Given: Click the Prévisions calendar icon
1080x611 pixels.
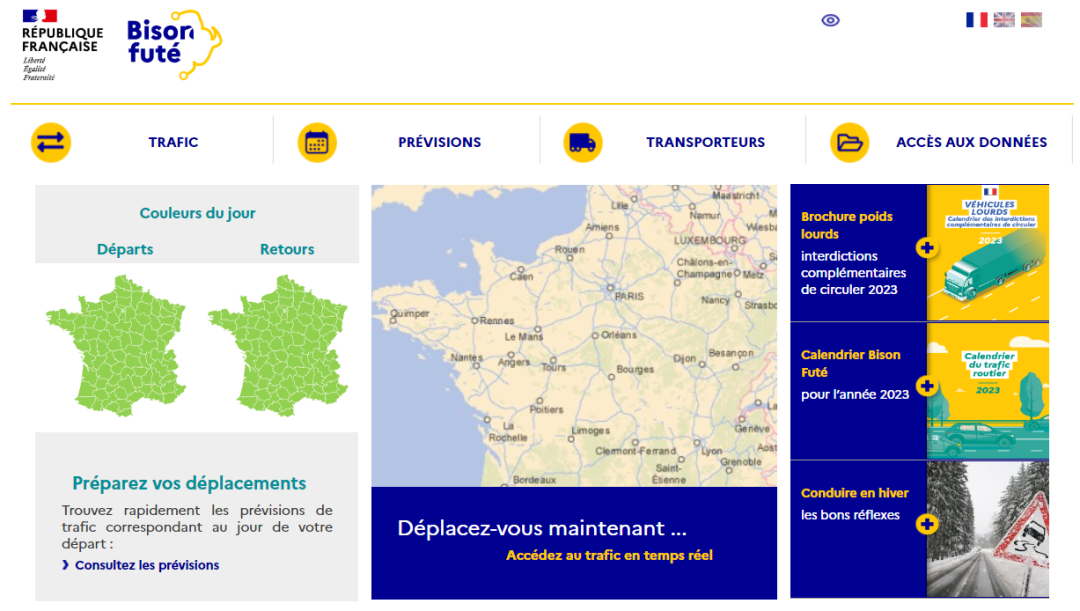Looking at the screenshot, I should point(317,143).
